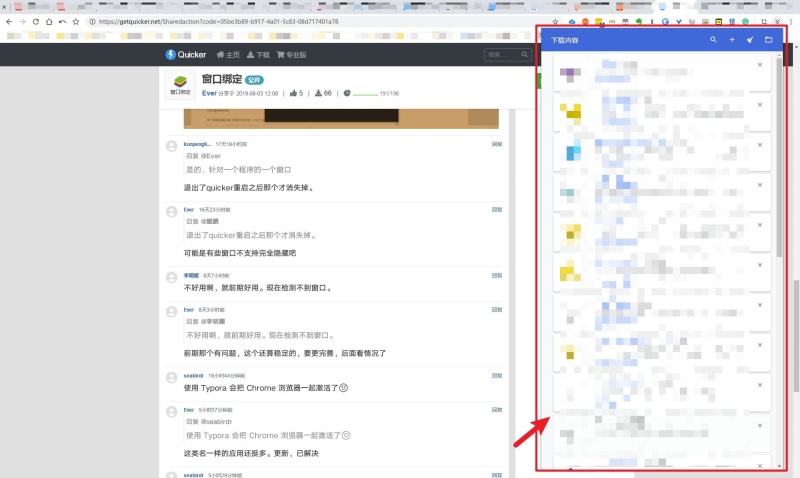Click avatar beside kunpeng9's comment

tap(171, 146)
